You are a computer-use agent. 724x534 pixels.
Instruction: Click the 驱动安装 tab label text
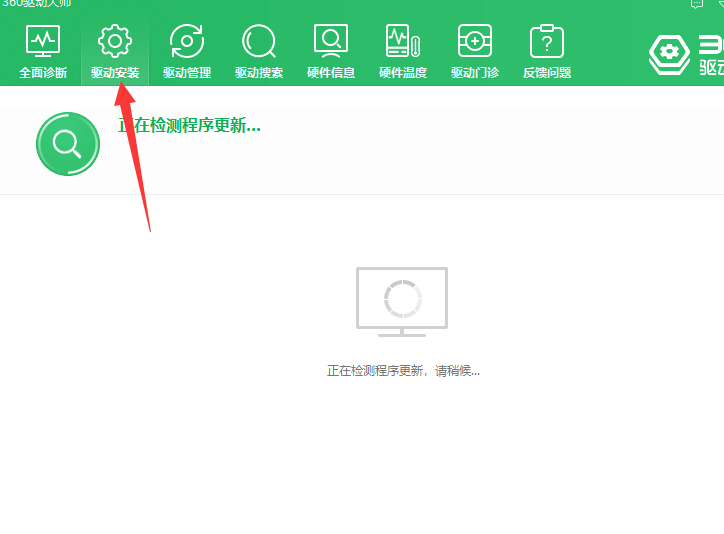(x=115, y=73)
